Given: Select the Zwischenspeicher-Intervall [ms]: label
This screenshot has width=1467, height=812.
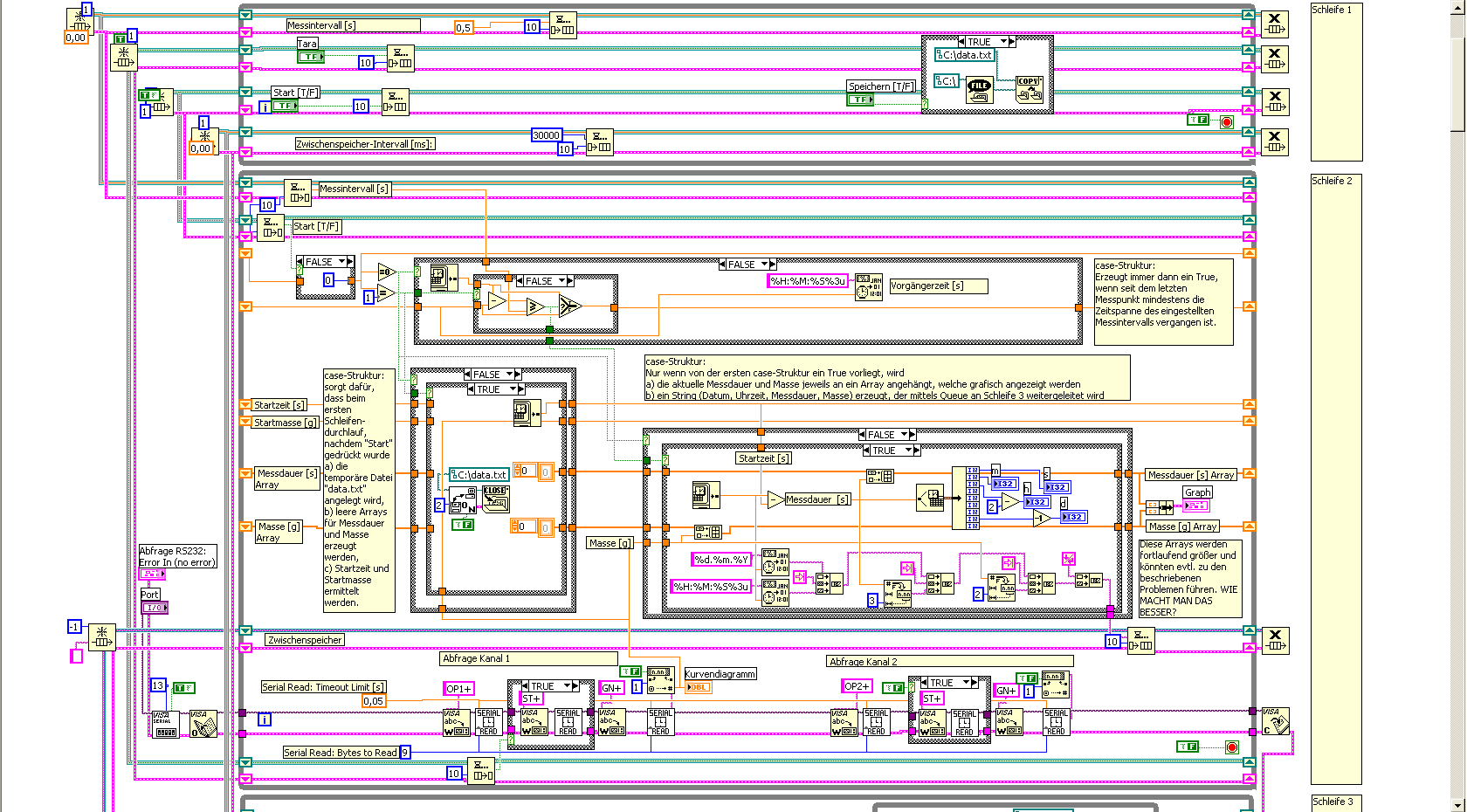Looking at the screenshot, I should pos(365,144).
